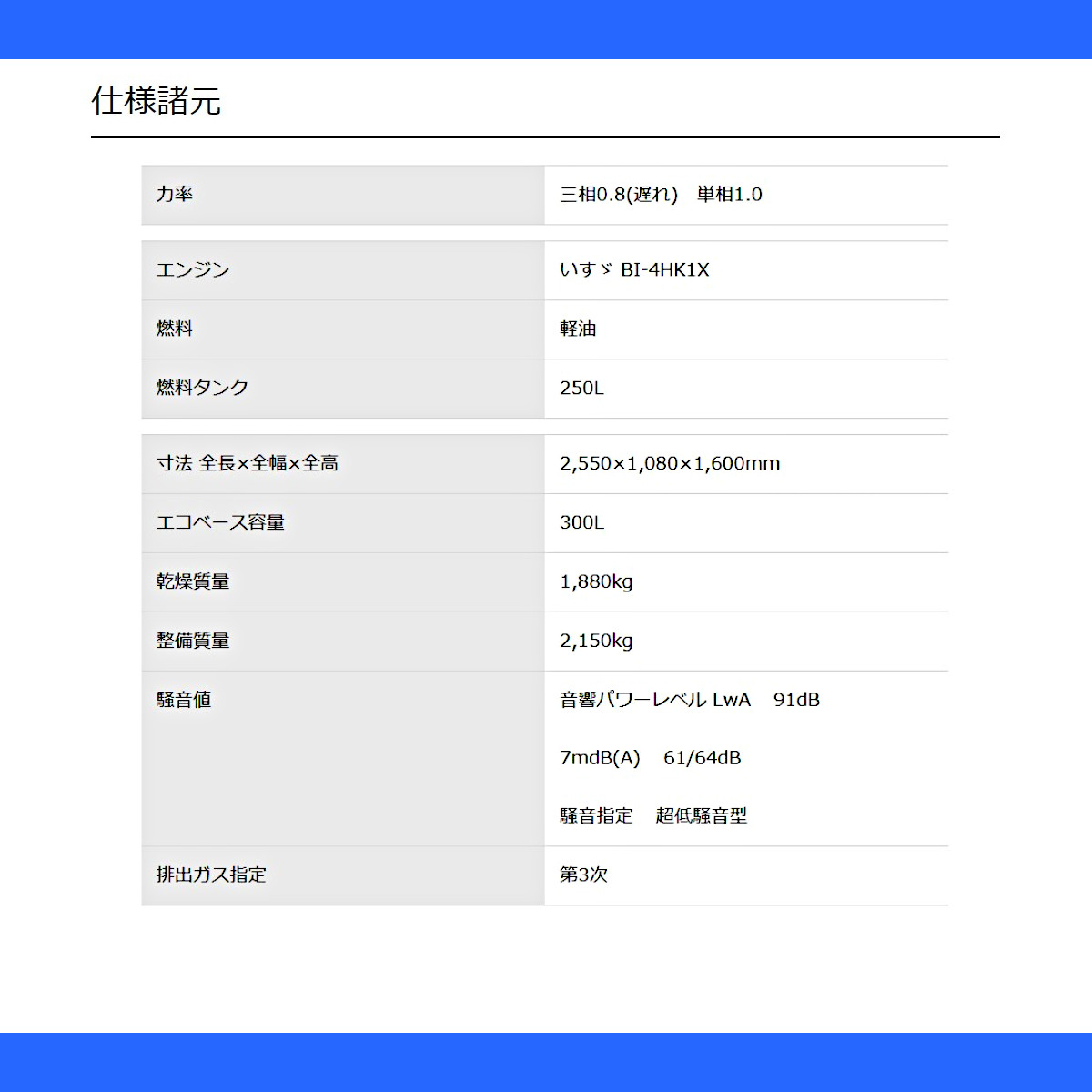Click the 音響パワーレベル LwA 91dB text
Viewport: 1092px width, 1092px height.
point(690,700)
